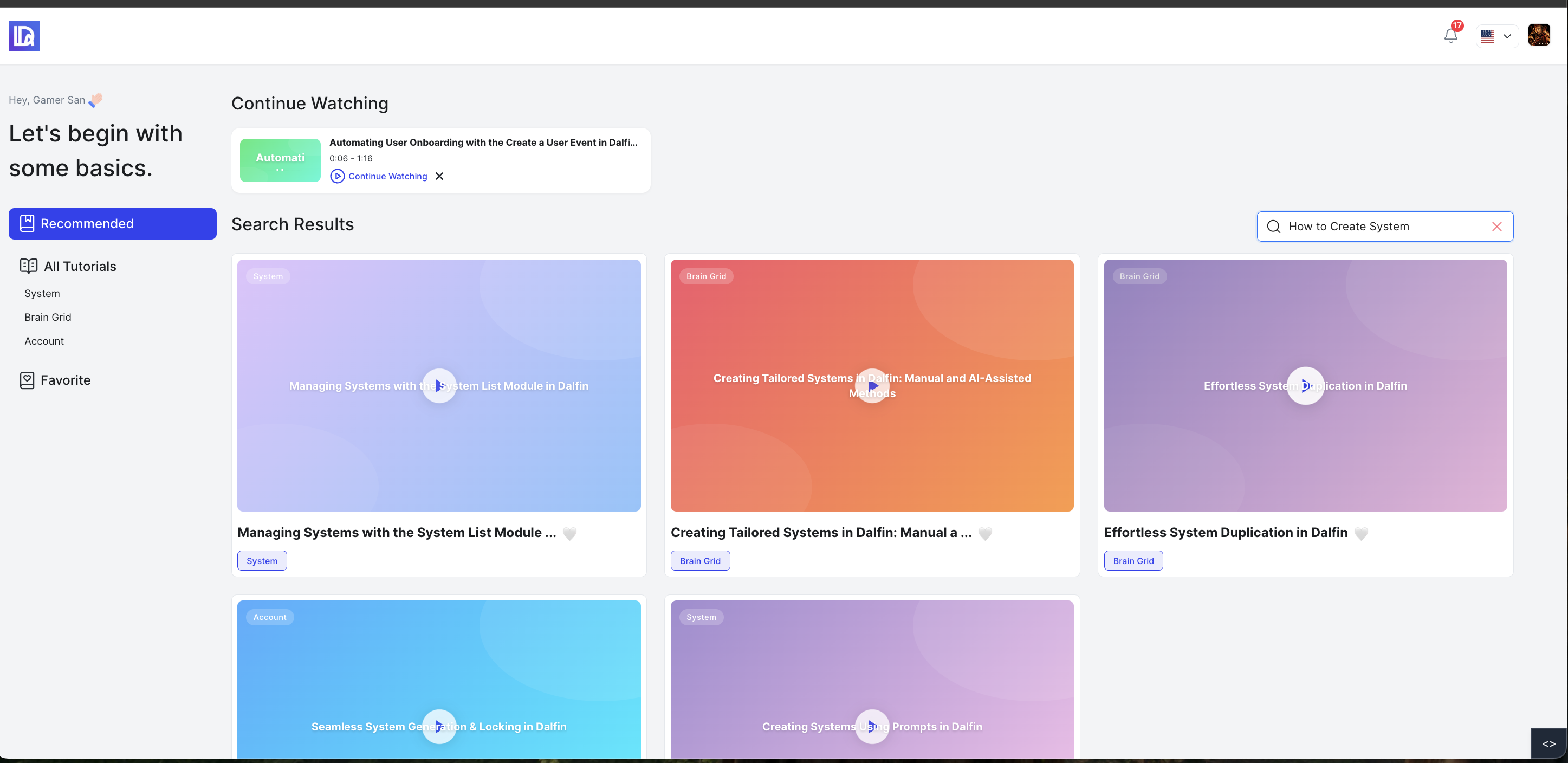
Task: Select Brain Grid in the sidebar
Action: coord(48,316)
